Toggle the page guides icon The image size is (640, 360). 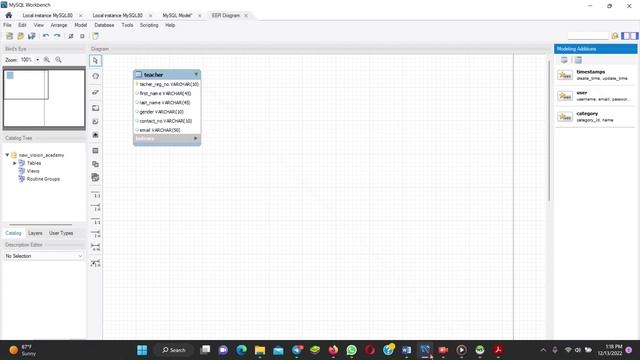click(x=82, y=36)
